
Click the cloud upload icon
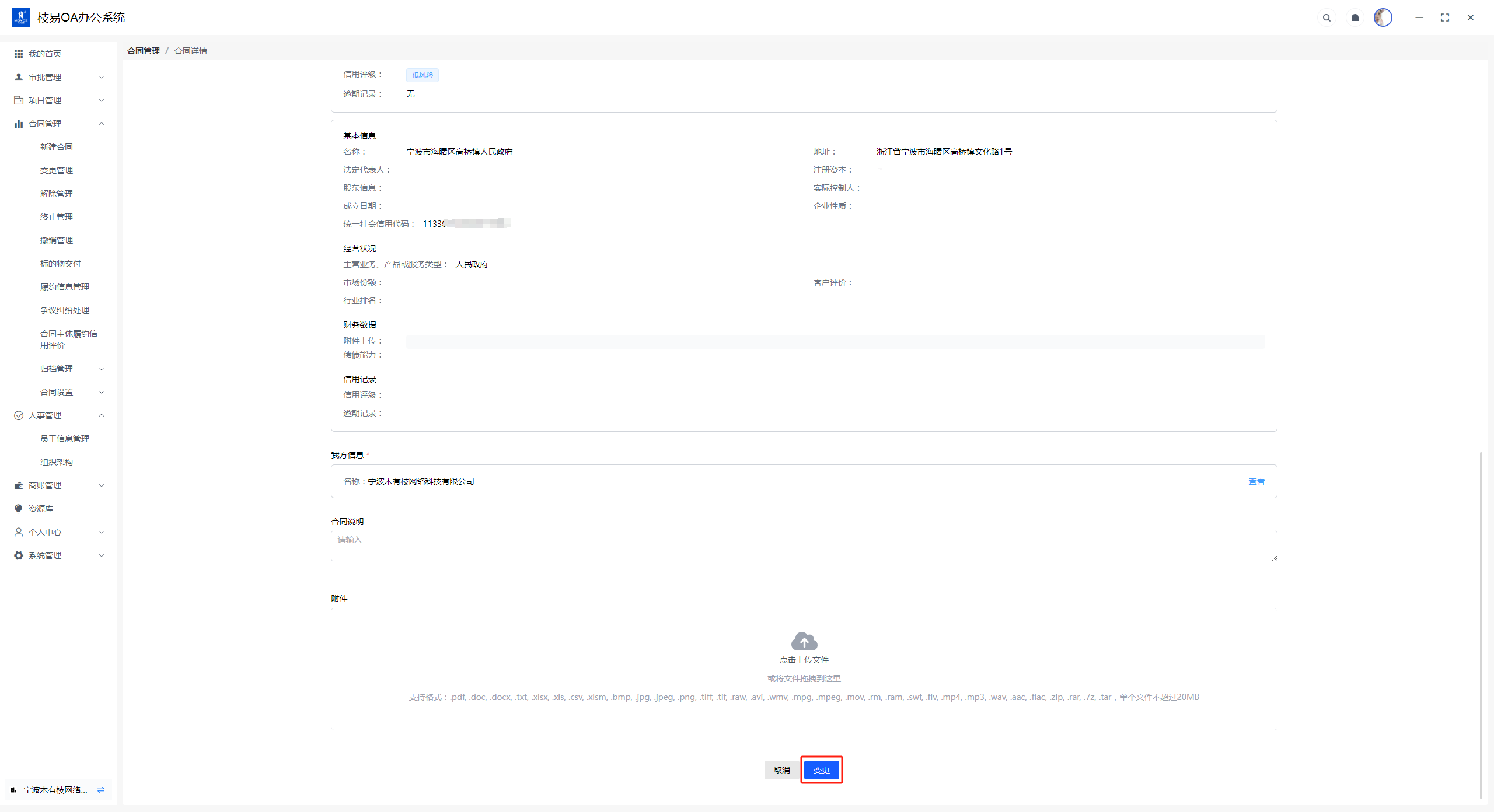point(804,641)
